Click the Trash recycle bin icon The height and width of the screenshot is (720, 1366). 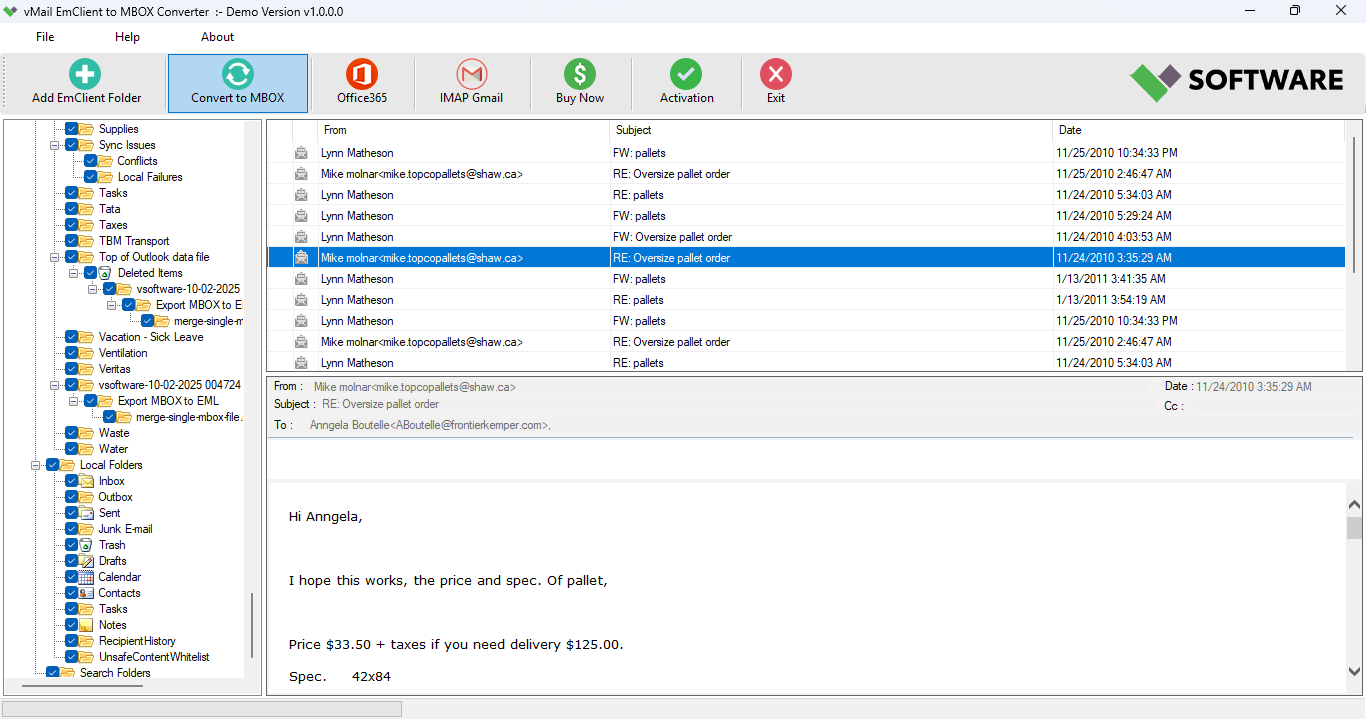87,545
